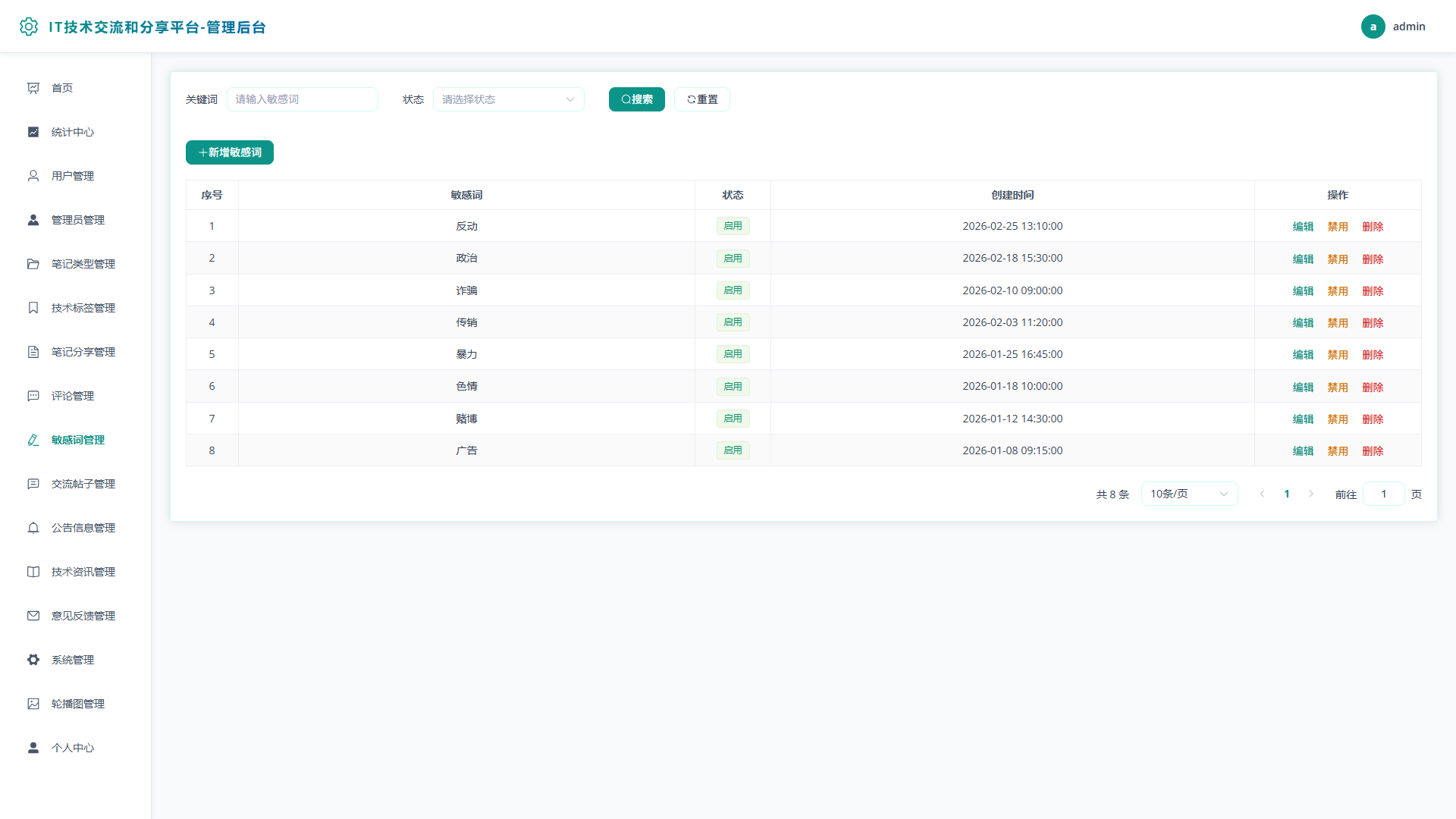Click timestamp 2026-01-08 09:15:00
1456x819 pixels.
[x=1012, y=450]
